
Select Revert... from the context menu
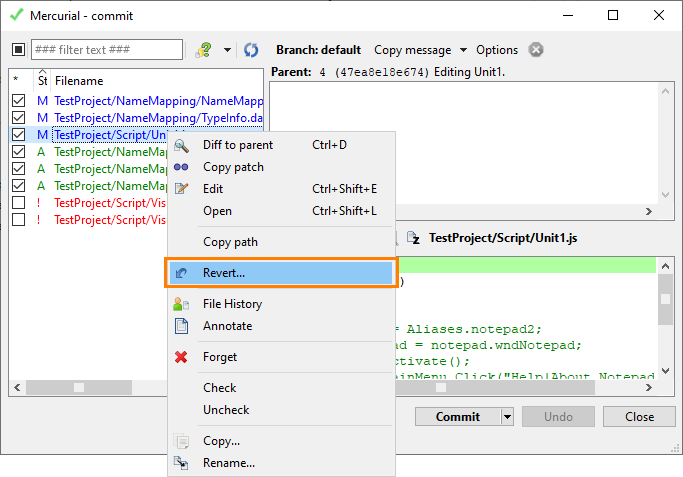(224, 273)
